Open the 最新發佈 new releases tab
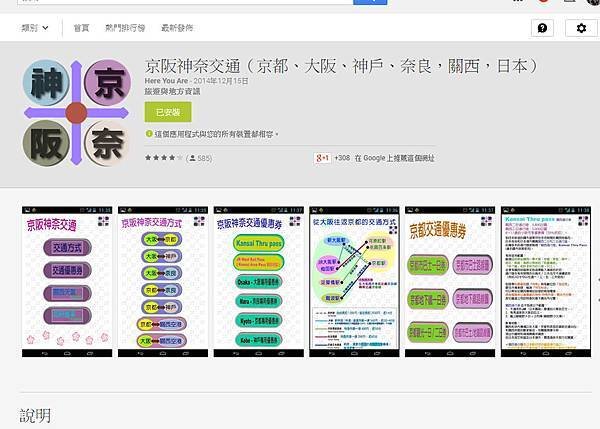 coord(177,28)
